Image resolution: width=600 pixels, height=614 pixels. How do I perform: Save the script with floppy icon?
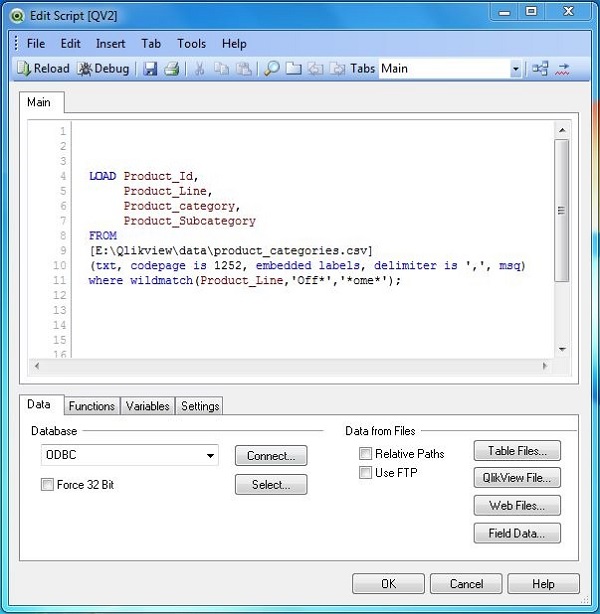150,69
